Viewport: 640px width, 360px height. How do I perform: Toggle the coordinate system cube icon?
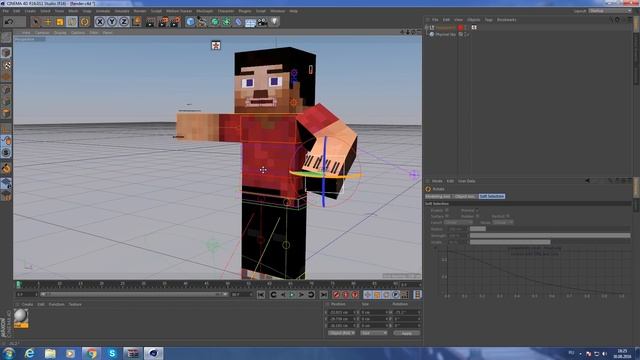pyautogui.click(x=136, y=22)
